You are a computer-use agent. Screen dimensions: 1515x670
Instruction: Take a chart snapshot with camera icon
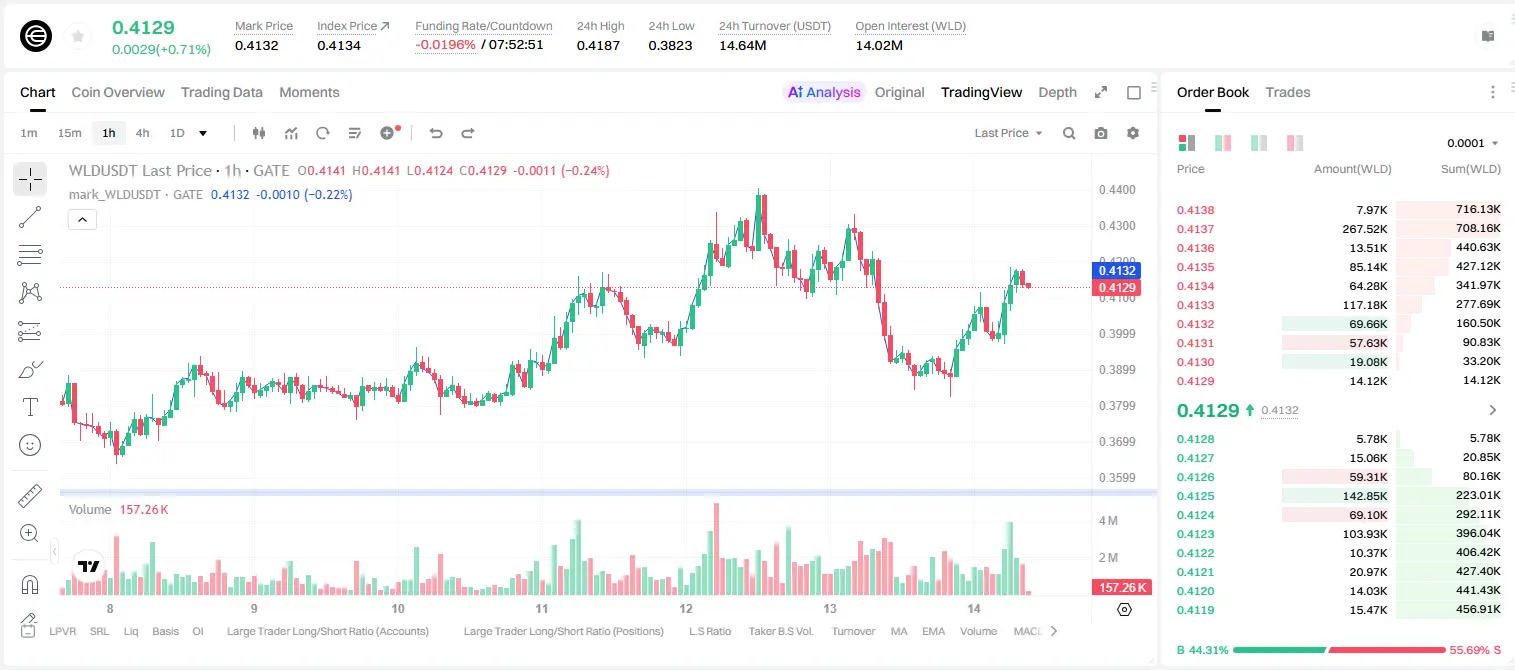click(x=1101, y=133)
